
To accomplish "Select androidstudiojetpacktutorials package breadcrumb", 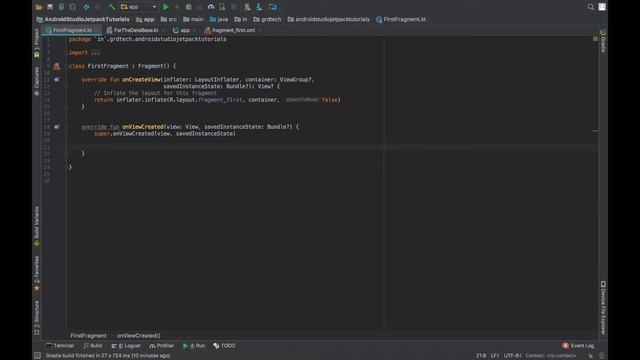I will [328, 19].
